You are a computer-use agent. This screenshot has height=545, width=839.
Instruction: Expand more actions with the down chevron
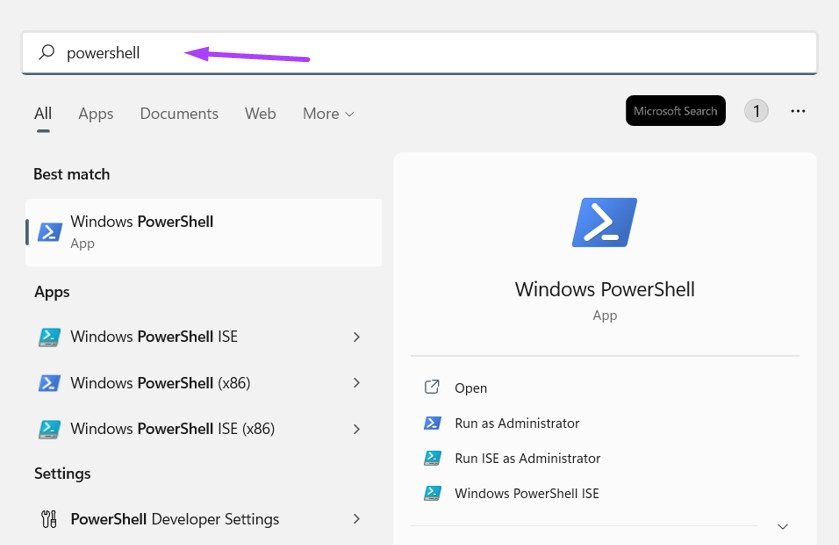point(782,527)
